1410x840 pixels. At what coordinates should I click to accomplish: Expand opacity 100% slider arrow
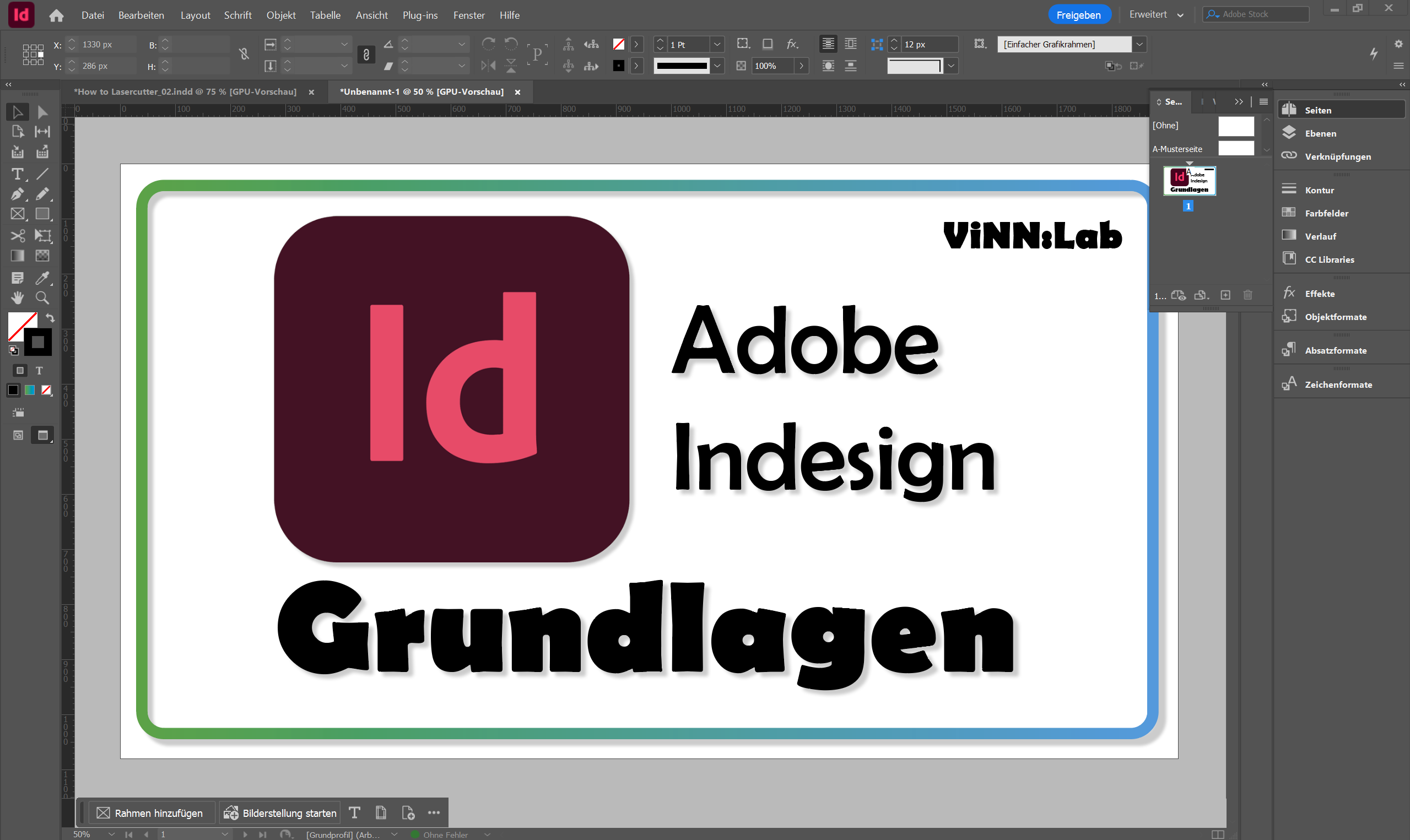(x=801, y=66)
